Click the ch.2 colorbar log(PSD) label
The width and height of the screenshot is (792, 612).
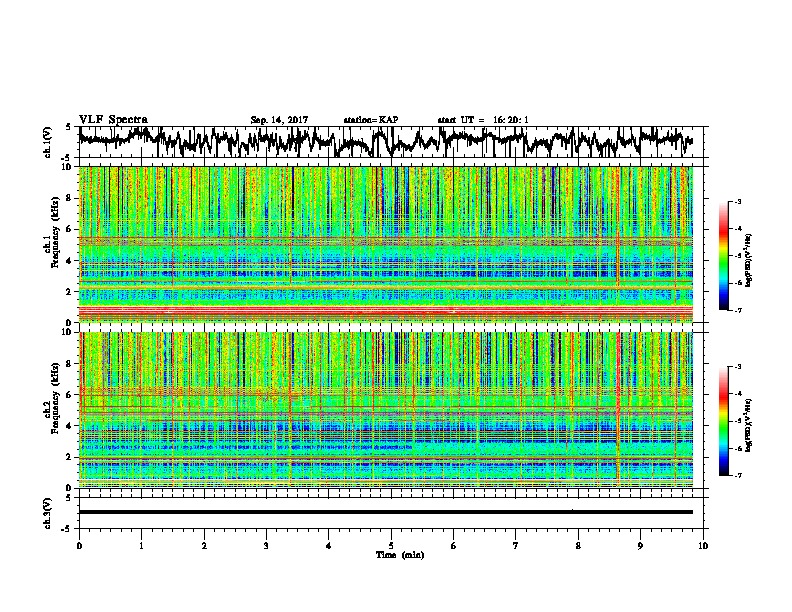(749, 425)
